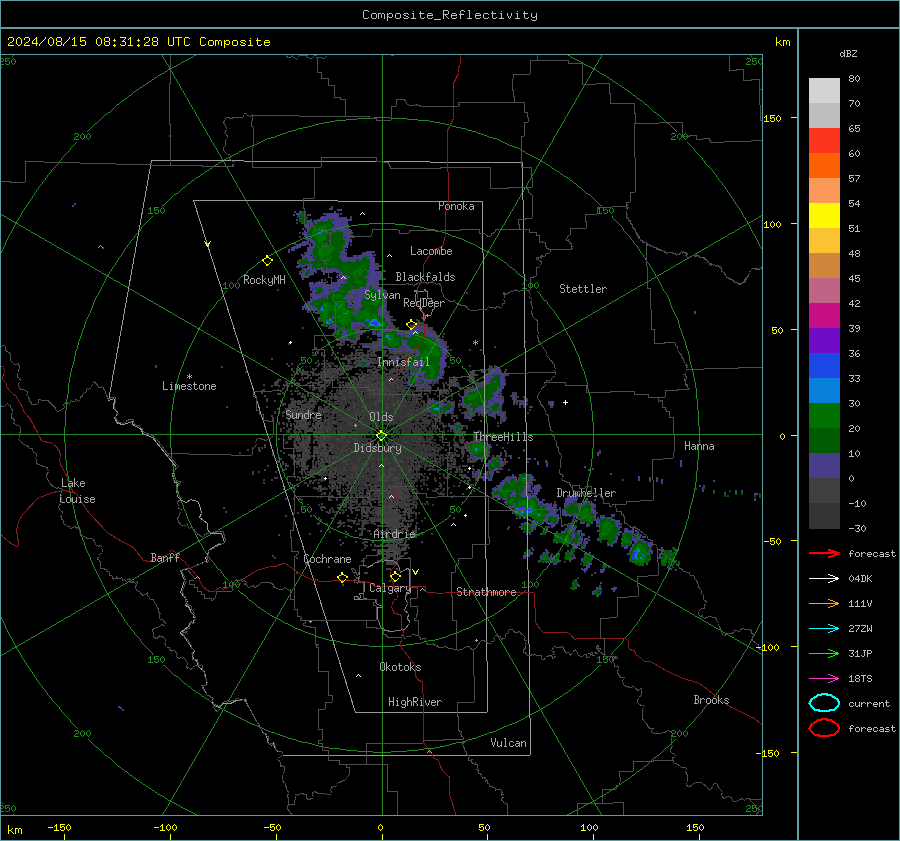Viewport: 900px width, 841px height.
Task: Click the Brooks label
Action: tap(711, 700)
